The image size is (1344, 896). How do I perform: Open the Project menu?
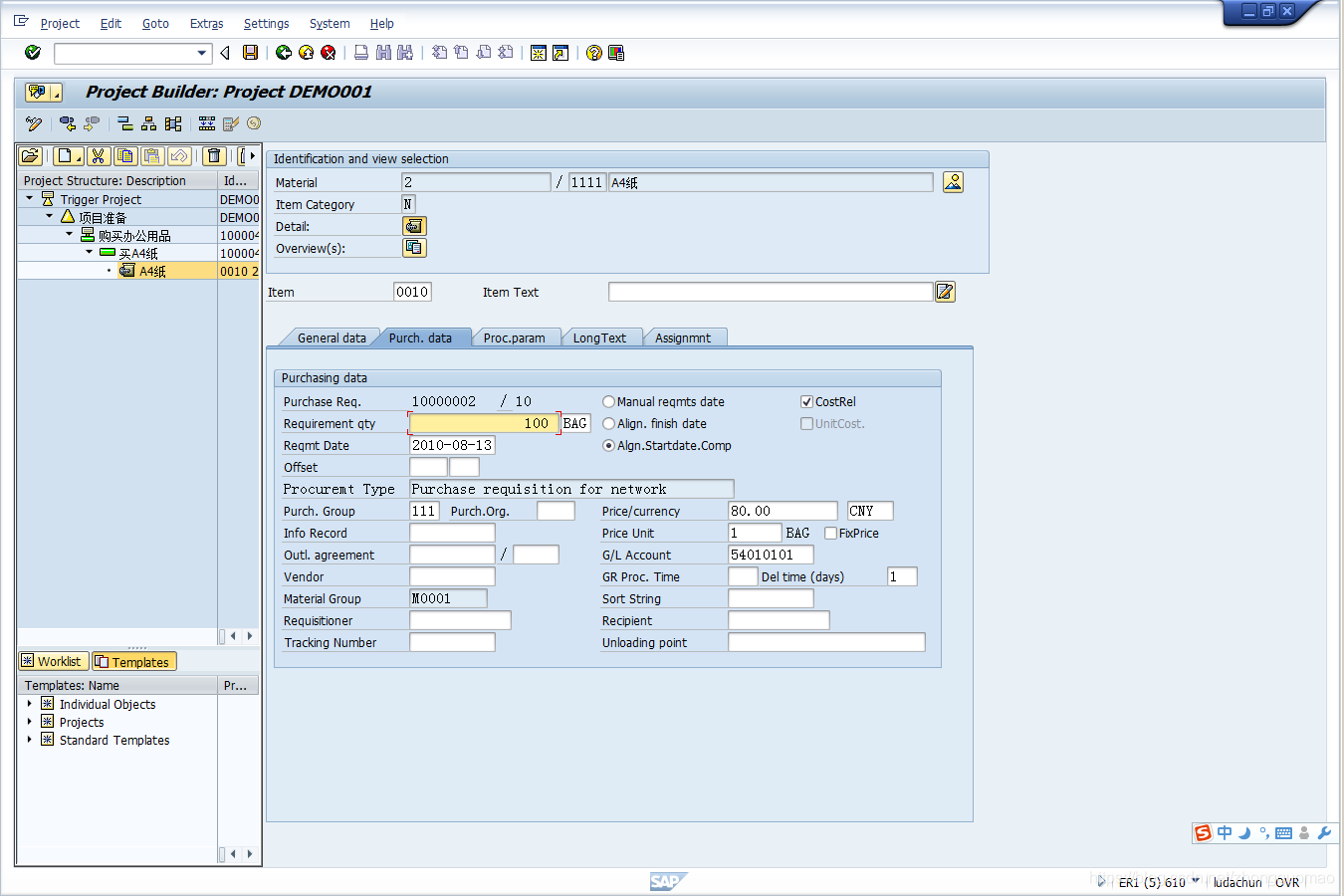click(x=60, y=23)
